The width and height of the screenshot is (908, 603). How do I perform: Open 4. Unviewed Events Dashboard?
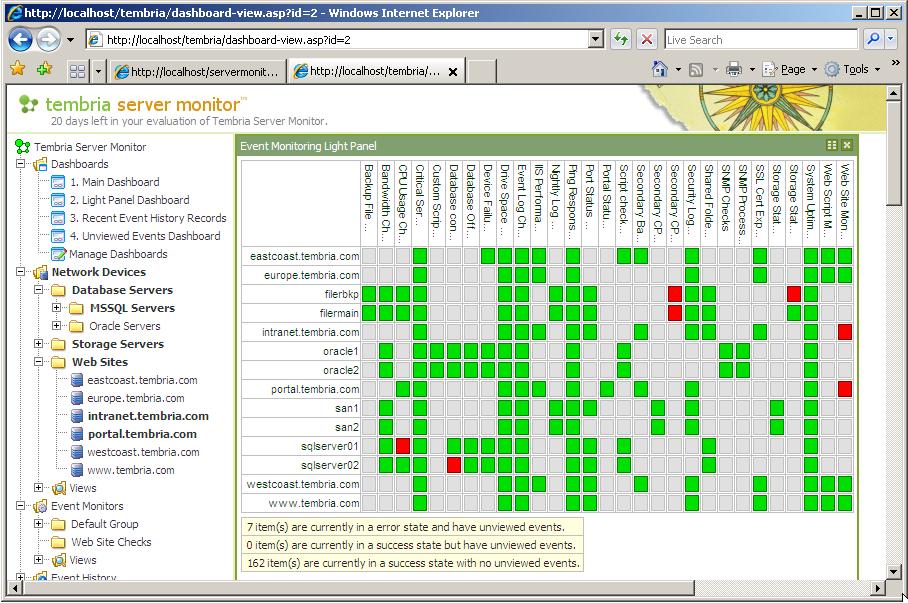(145, 236)
